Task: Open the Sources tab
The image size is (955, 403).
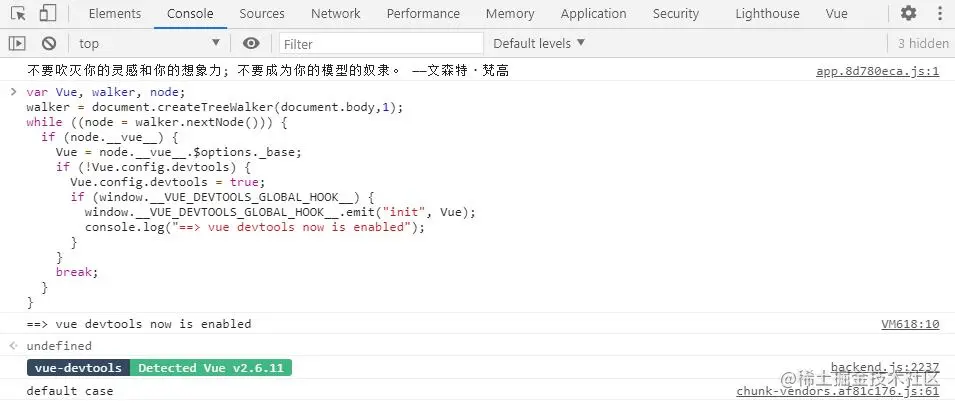Action: [262, 14]
